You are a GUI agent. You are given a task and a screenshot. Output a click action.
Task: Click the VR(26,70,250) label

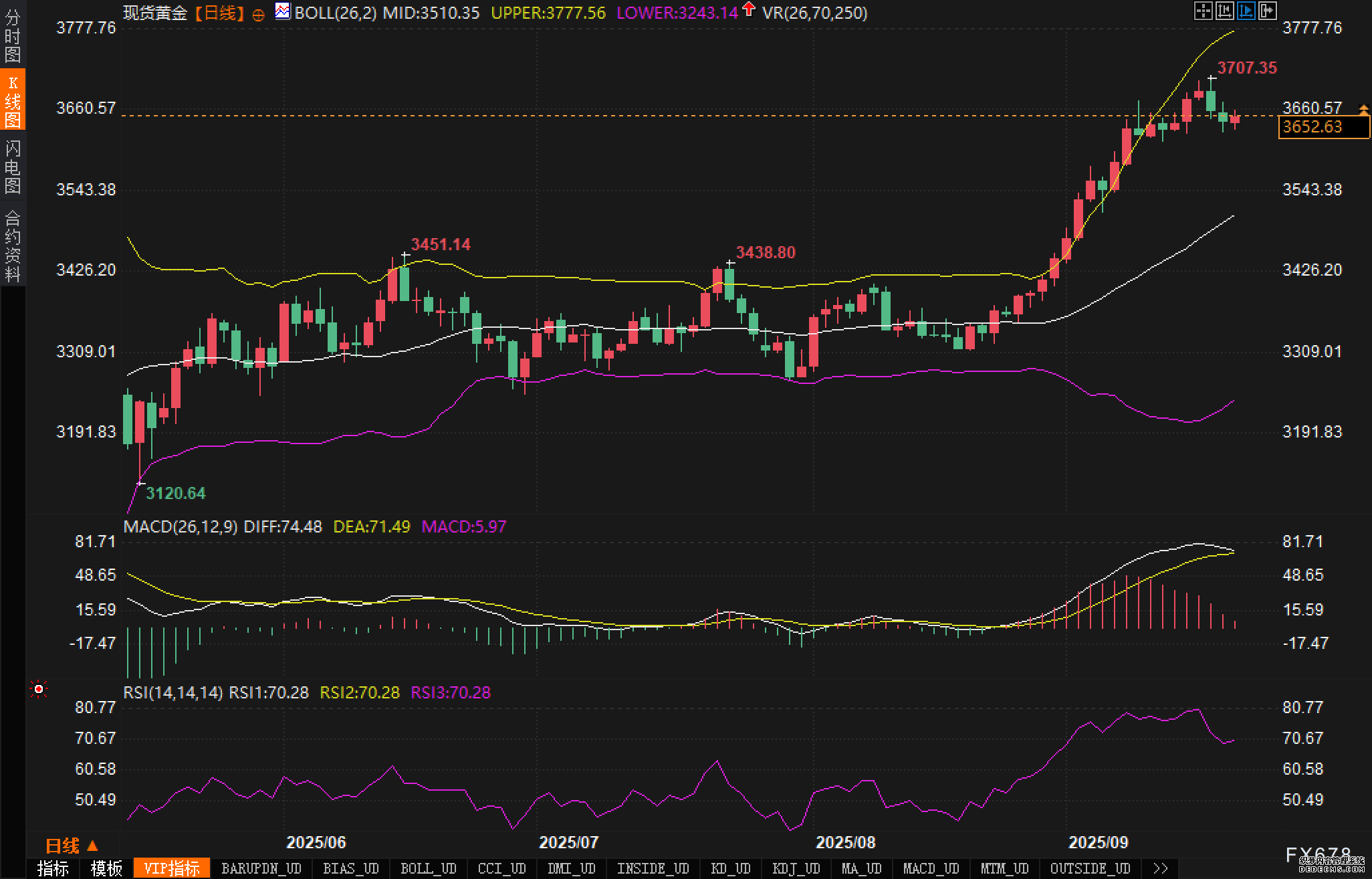pos(815,13)
